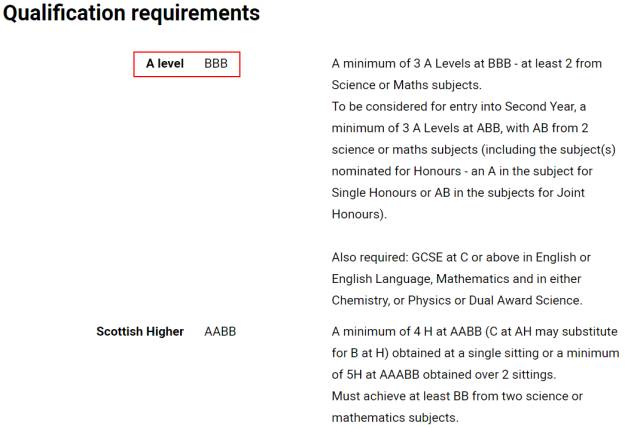The width and height of the screenshot is (640, 429).
Task: Click the AABB grade value
Action: [220, 331]
